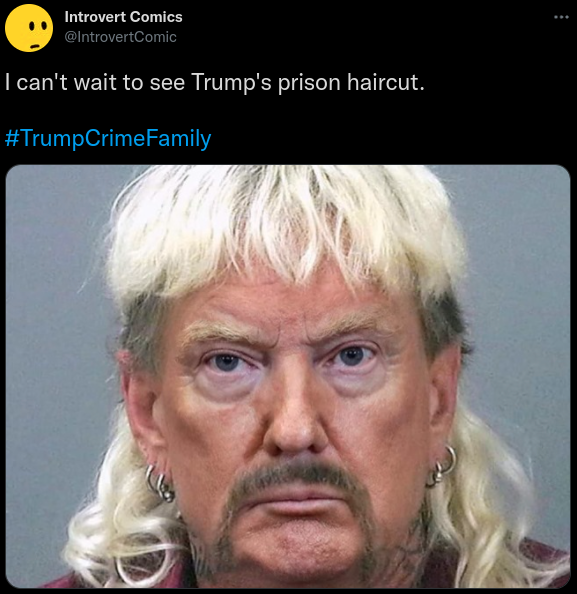Click the yellow emoji profile avatar
This screenshot has height=594, width=577.
click(x=29, y=28)
